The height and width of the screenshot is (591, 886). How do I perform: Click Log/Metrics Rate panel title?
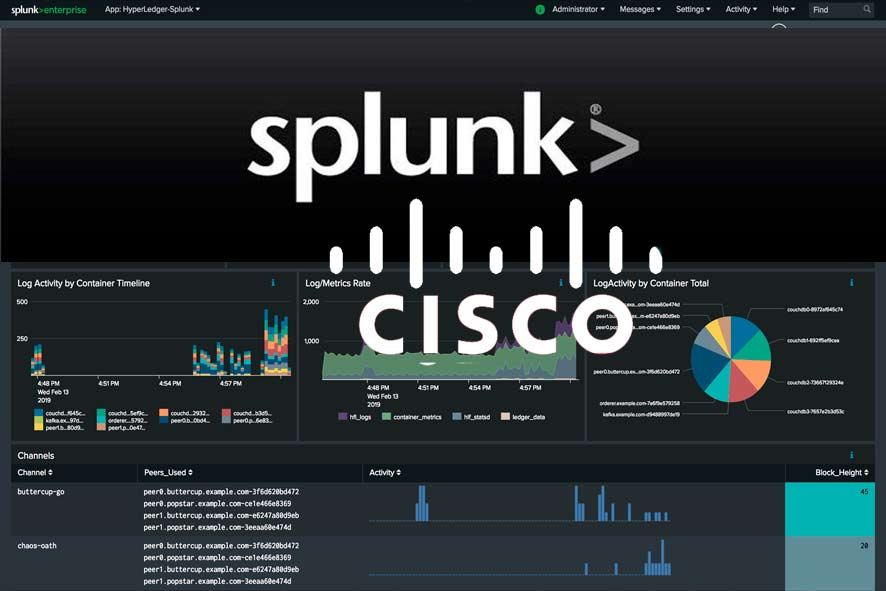[x=338, y=283]
